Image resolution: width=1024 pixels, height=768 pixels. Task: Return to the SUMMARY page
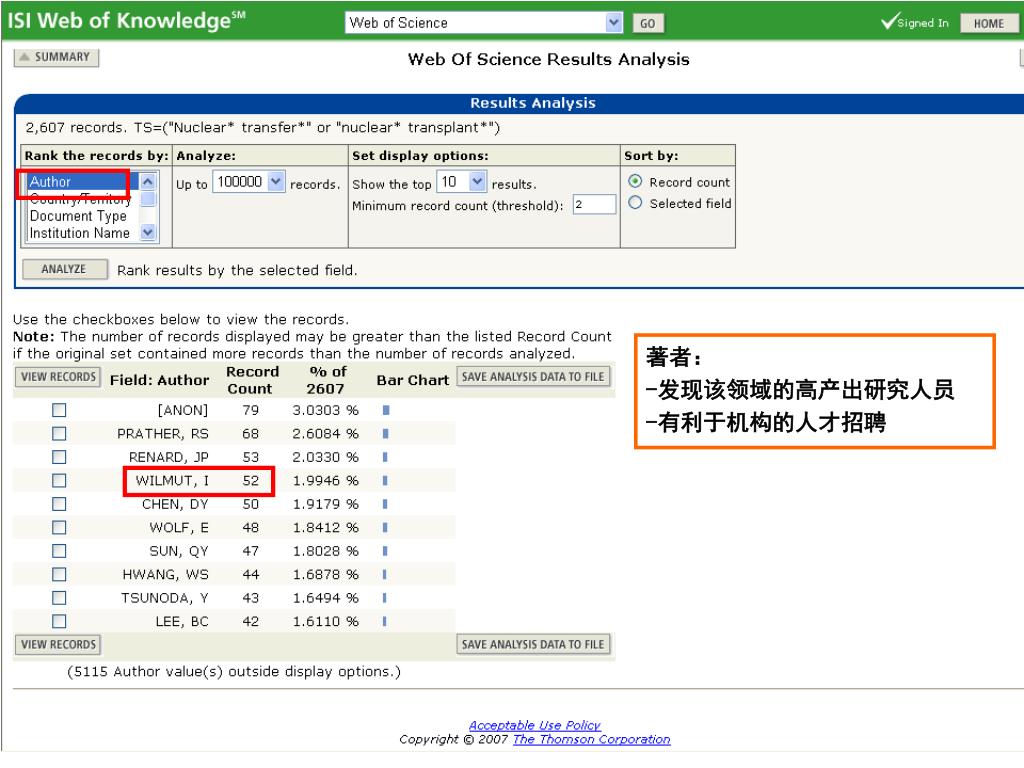[x=56, y=57]
